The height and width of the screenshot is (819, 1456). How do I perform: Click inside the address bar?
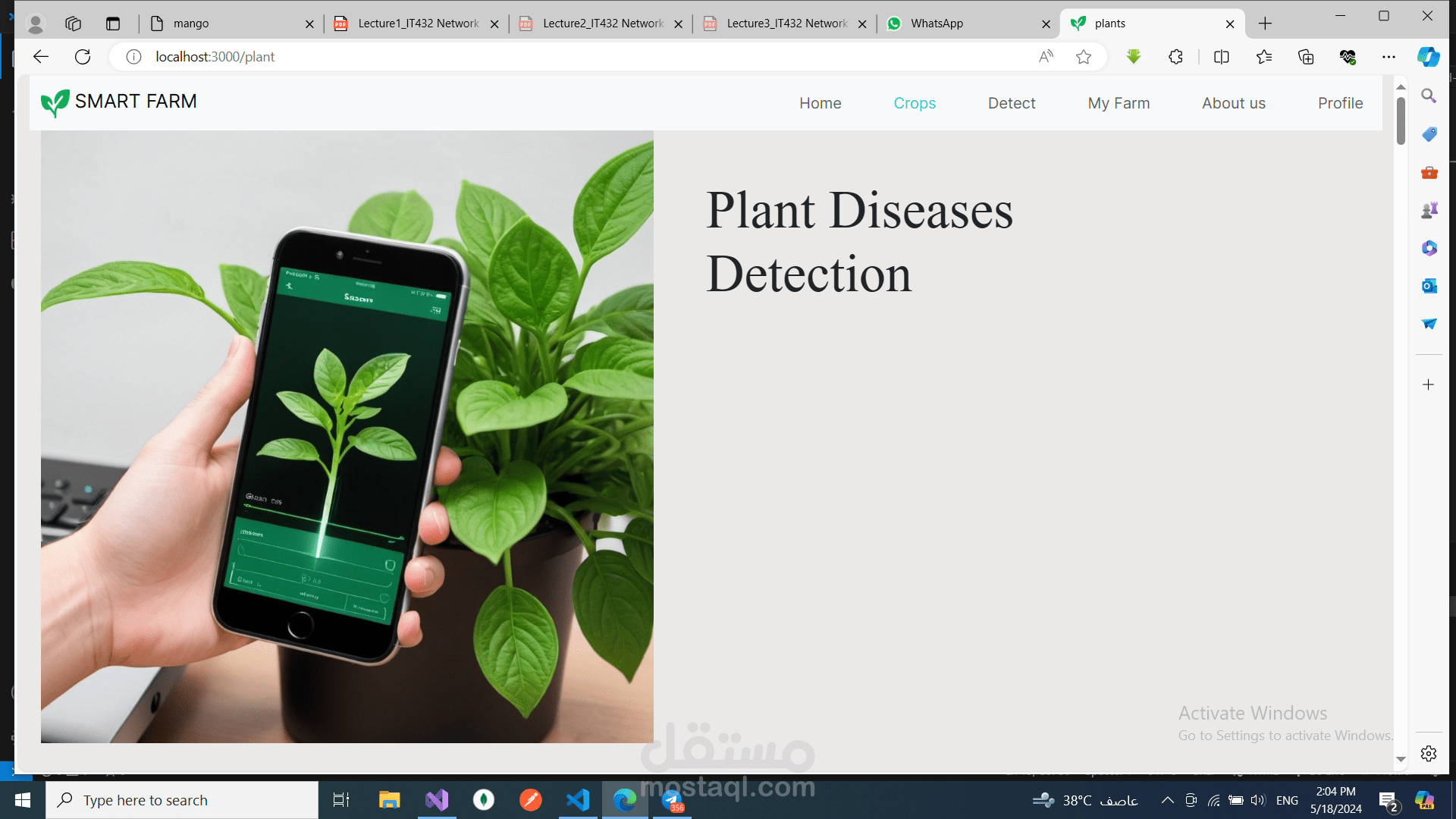455,56
